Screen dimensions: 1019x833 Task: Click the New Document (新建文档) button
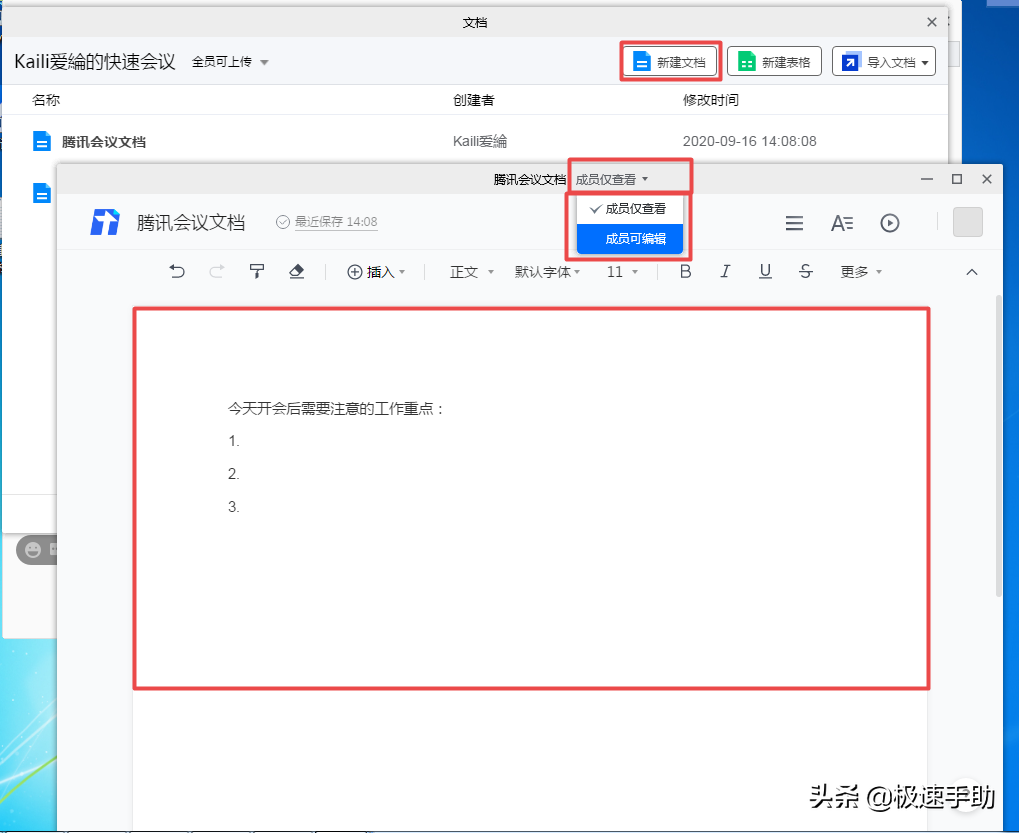click(x=670, y=62)
